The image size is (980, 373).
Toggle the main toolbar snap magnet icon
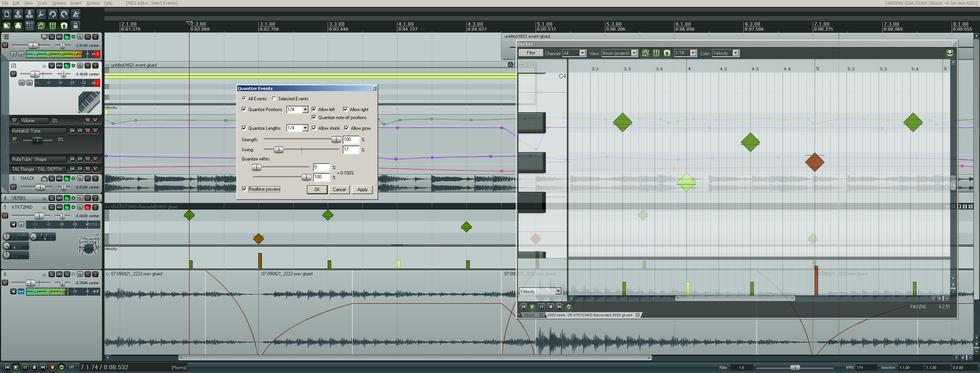[64, 26]
